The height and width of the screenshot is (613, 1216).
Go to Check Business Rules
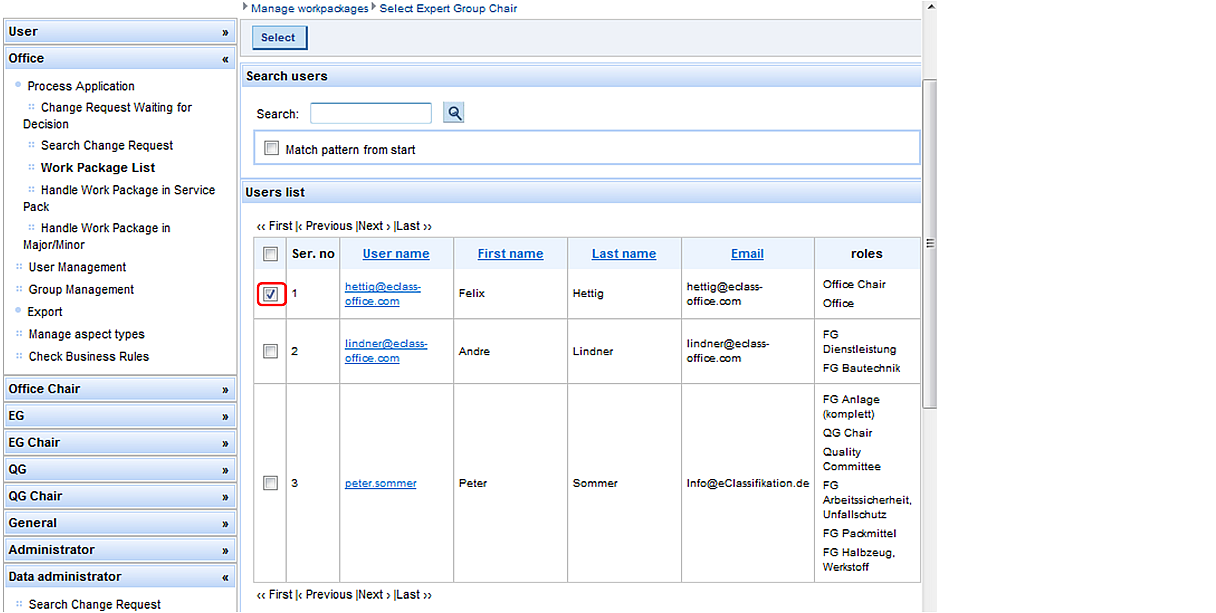(88, 357)
